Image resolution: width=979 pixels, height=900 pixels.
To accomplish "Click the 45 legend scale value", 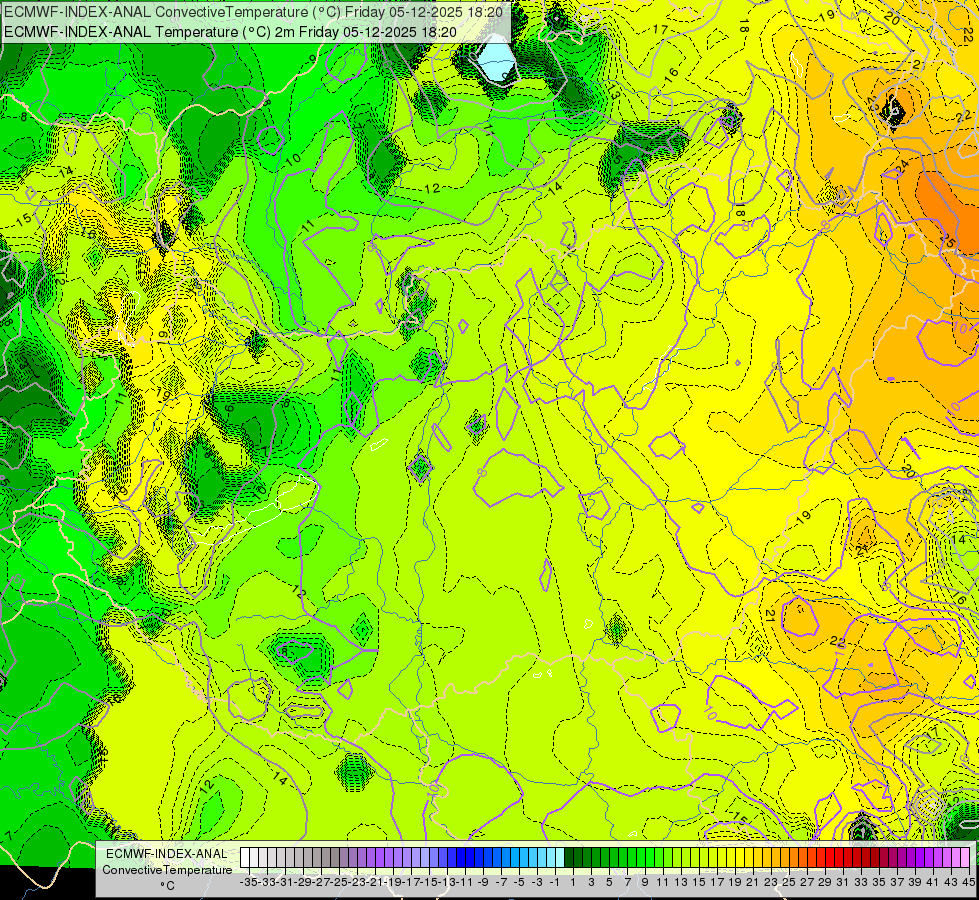I will [968, 882].
